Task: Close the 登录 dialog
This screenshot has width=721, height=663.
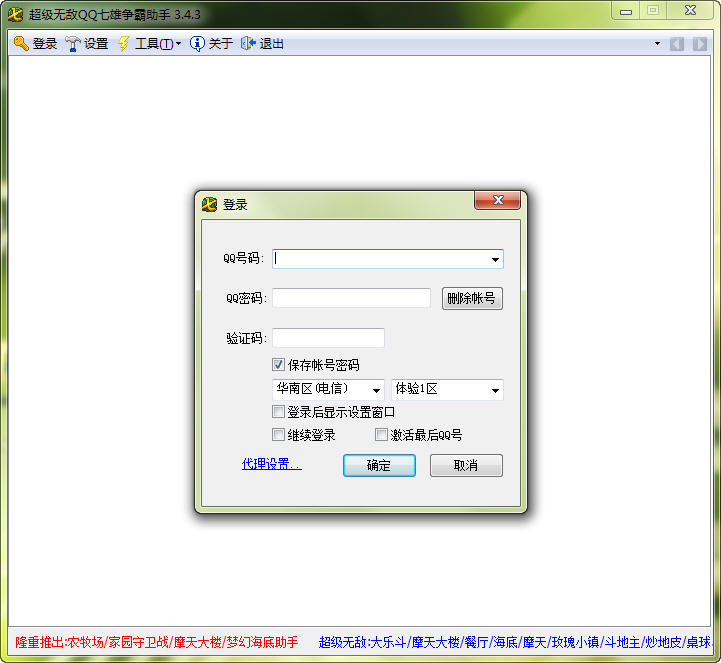Action: [498, 200]
